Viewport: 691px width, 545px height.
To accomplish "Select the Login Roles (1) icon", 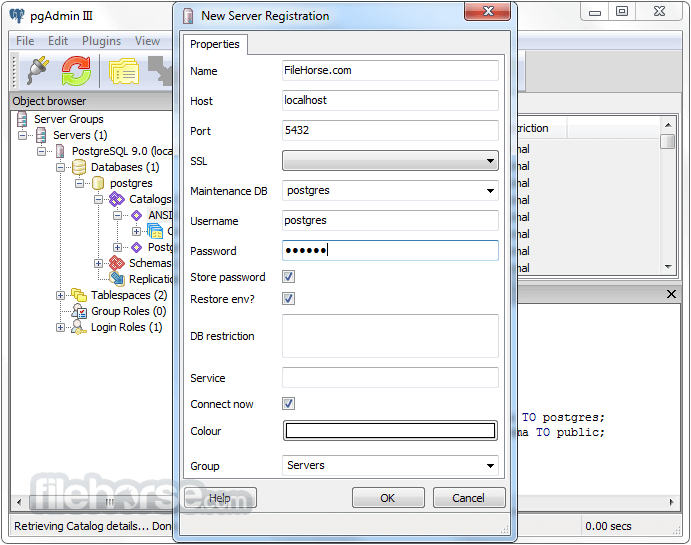I will pos(79,327).
